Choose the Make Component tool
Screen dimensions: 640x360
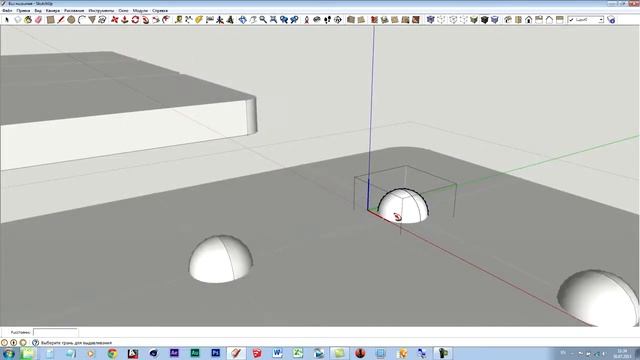click(x=18, y=20)
